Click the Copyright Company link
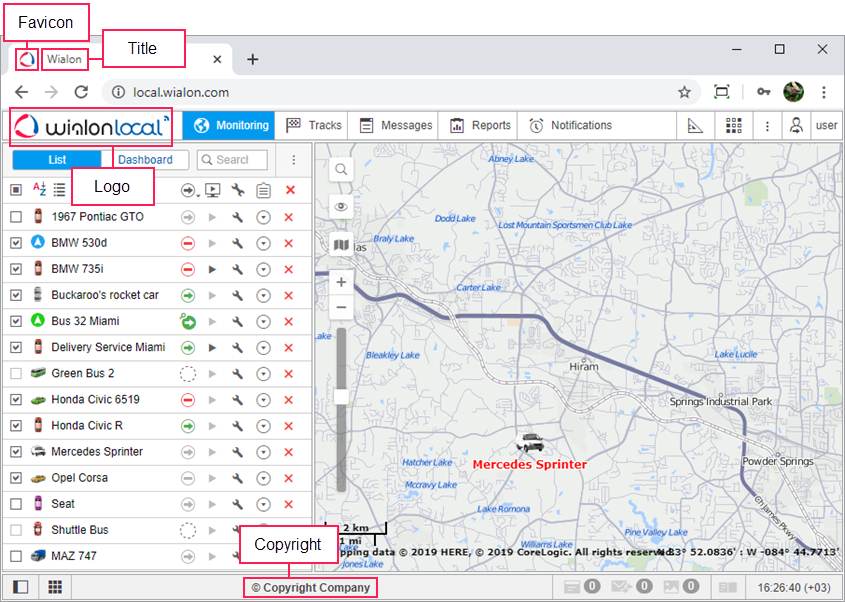This screenshot has height=602, width=845. [x=310, y=587]
